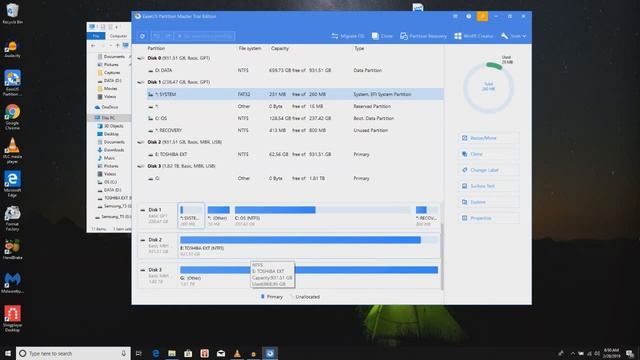This screenshot has height=360, width=640.
Task: Click the Windows Start button
Action: coord(8,353)
